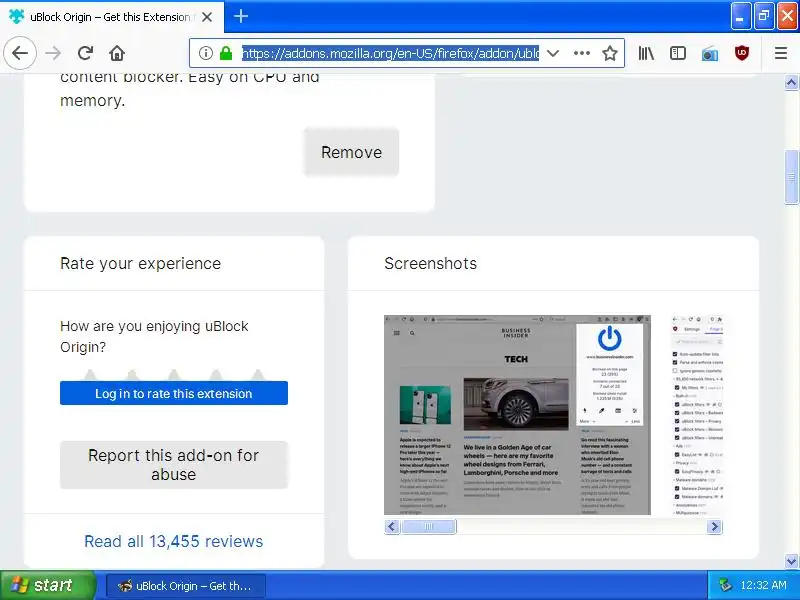Image resolution: width=800 pixels, height=600 pixels.
Task: Click the screenshots scrollbar left arrow
Action: [x=392, y=527]
